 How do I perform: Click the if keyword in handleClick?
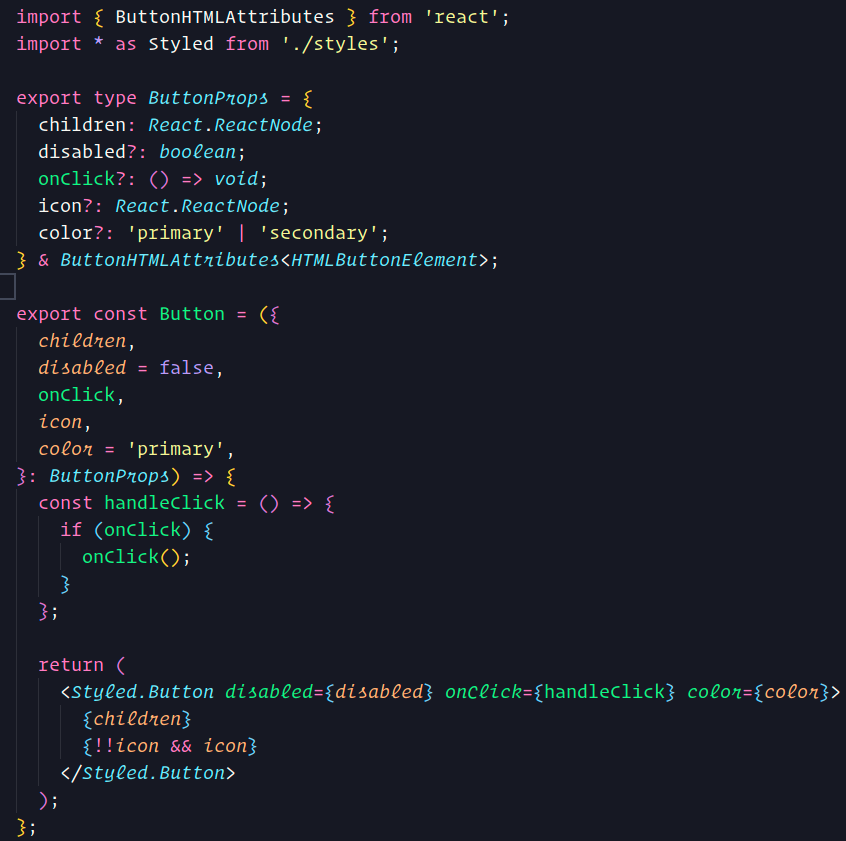(71, 530)
